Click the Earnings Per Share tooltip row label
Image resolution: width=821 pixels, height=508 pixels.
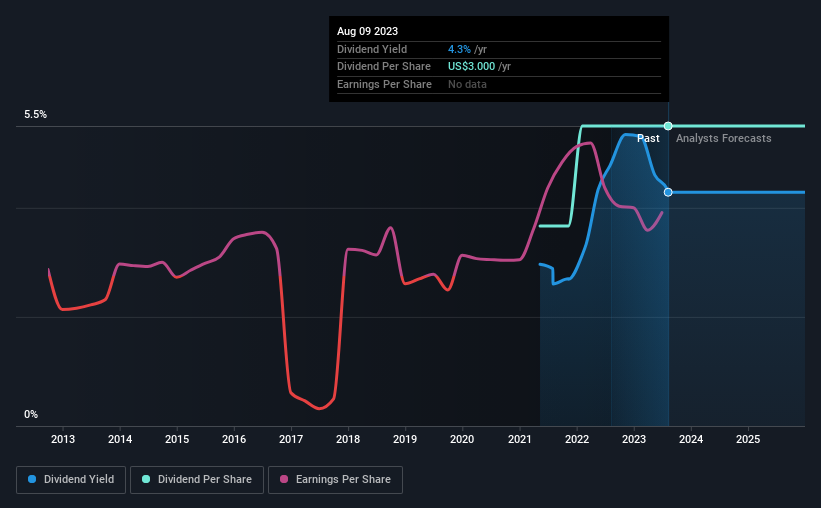[x=384, y=84]
